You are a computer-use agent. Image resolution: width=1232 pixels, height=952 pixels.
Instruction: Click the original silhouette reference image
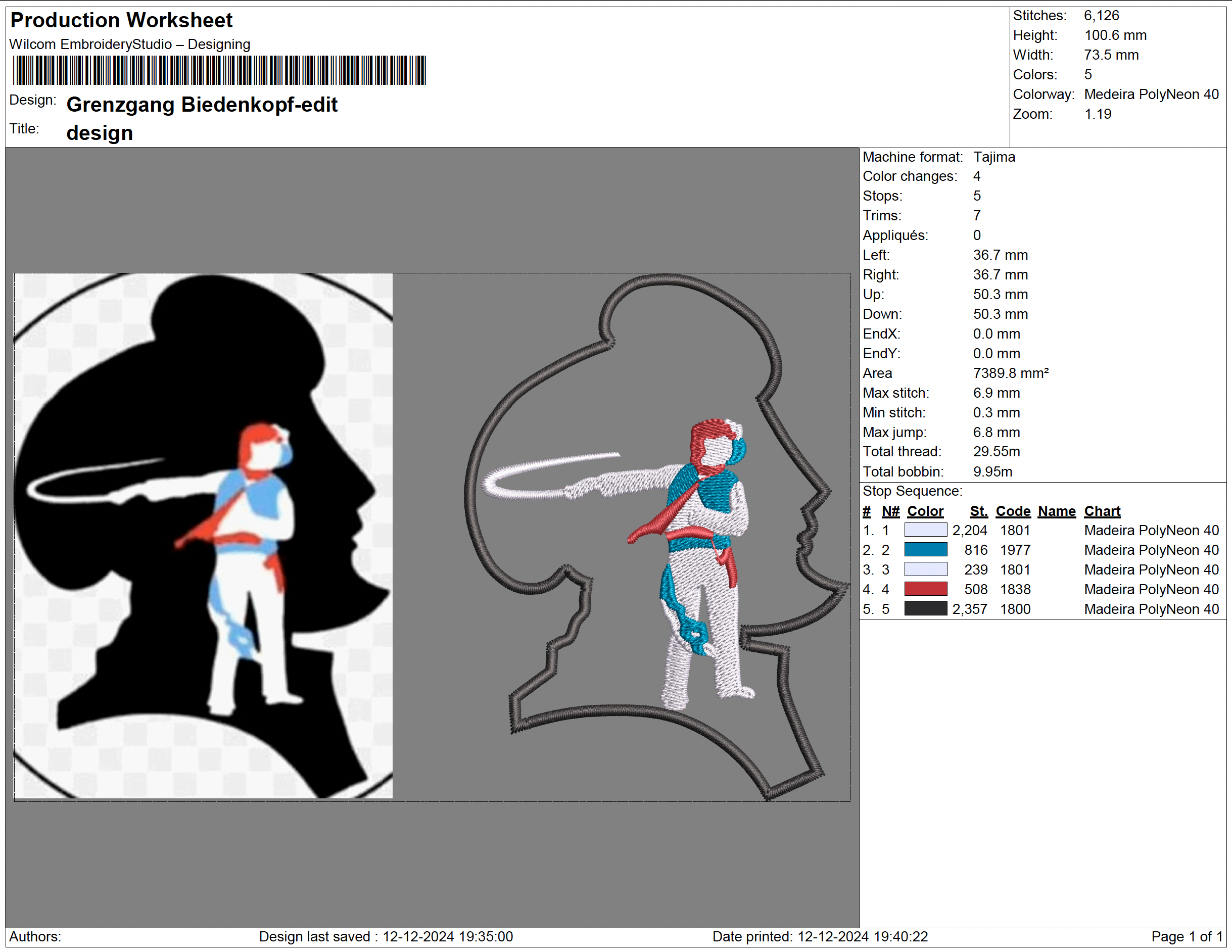click(203, 536)
